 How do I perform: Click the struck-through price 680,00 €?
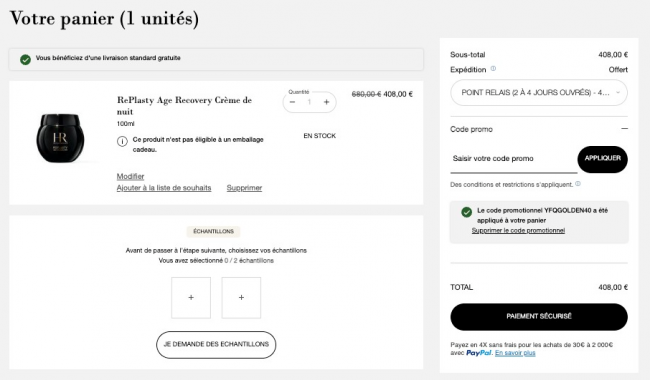tap(366, 94)
